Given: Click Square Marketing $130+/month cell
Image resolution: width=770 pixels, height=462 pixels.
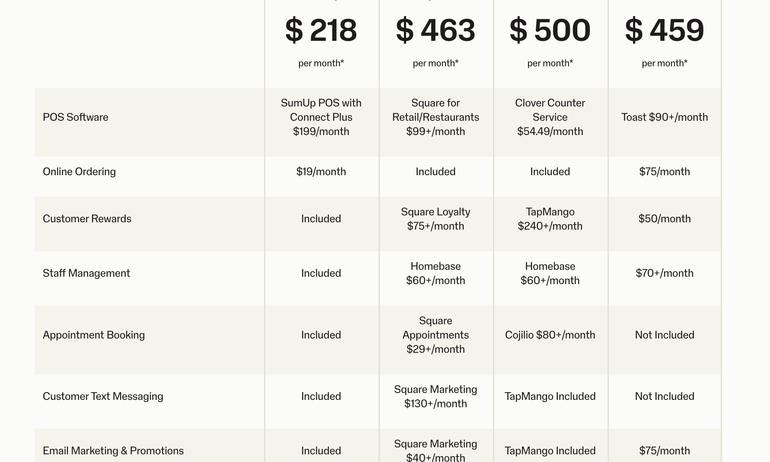Looking at the screenshot, I should [x=435, y=397].
